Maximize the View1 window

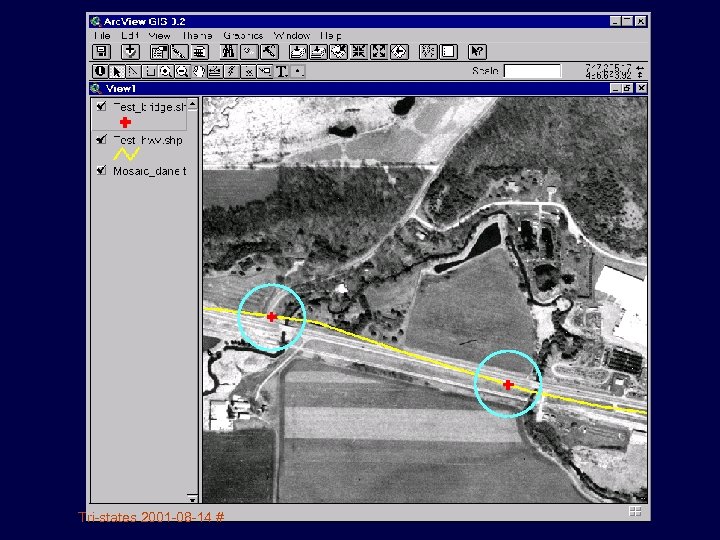(x=627, y=88)
